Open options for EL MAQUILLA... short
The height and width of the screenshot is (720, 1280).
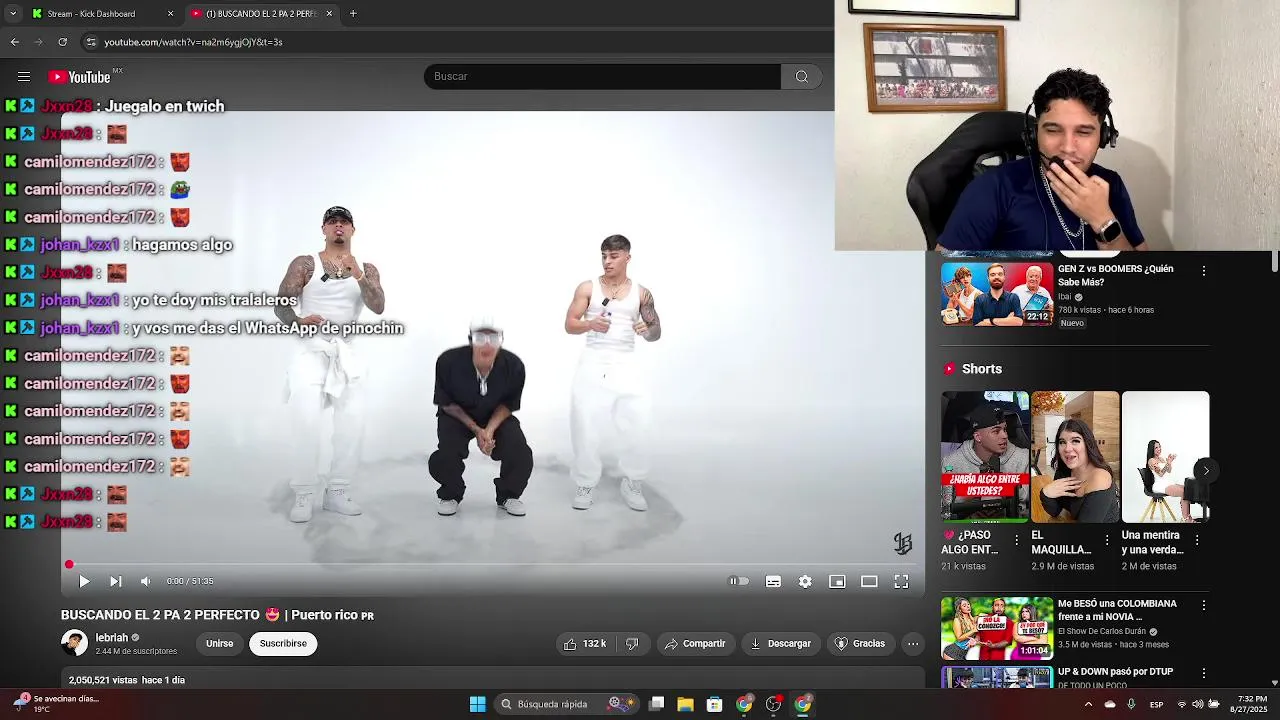(x=1107, y=540)
